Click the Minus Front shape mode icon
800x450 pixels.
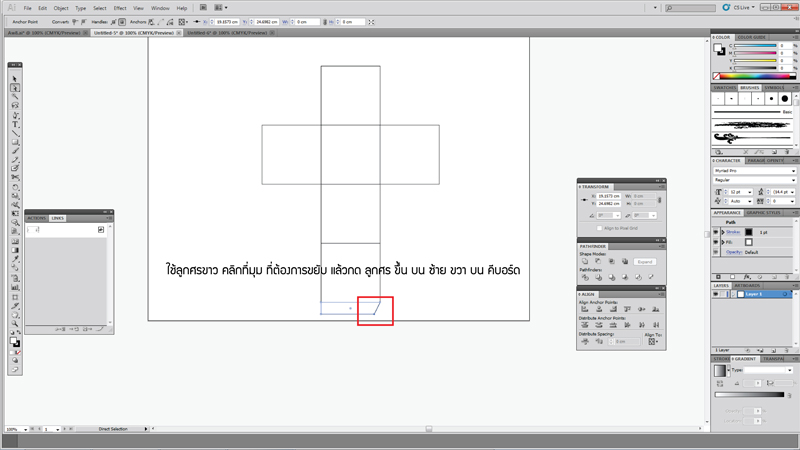[x=598, y=261]
